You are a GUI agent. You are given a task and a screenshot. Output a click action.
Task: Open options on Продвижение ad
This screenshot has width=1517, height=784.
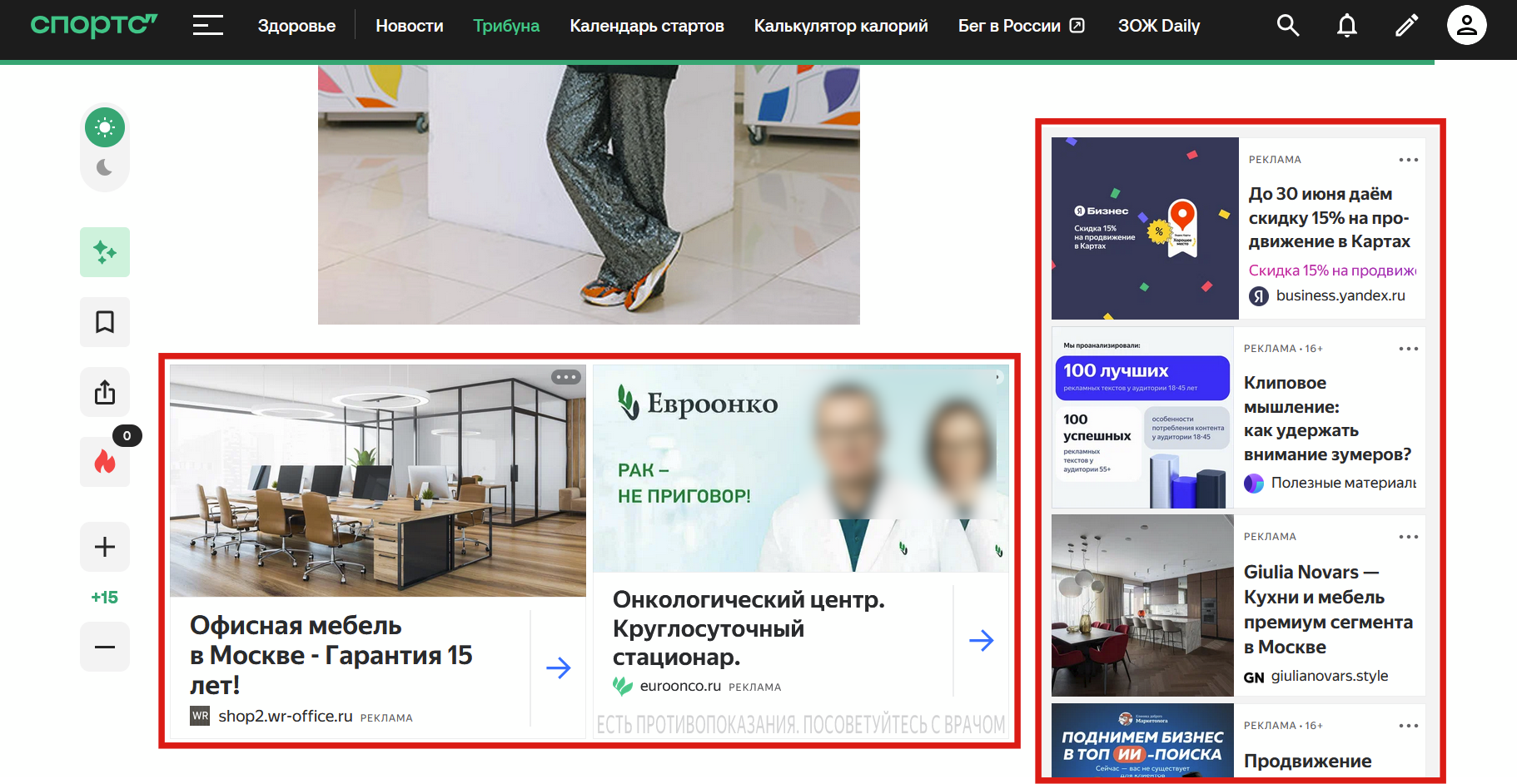[x=1409, y=726]
